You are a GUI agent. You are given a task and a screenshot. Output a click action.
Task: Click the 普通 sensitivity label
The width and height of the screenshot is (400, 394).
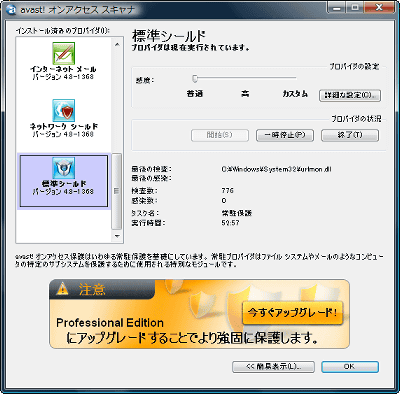click(195, 94)
